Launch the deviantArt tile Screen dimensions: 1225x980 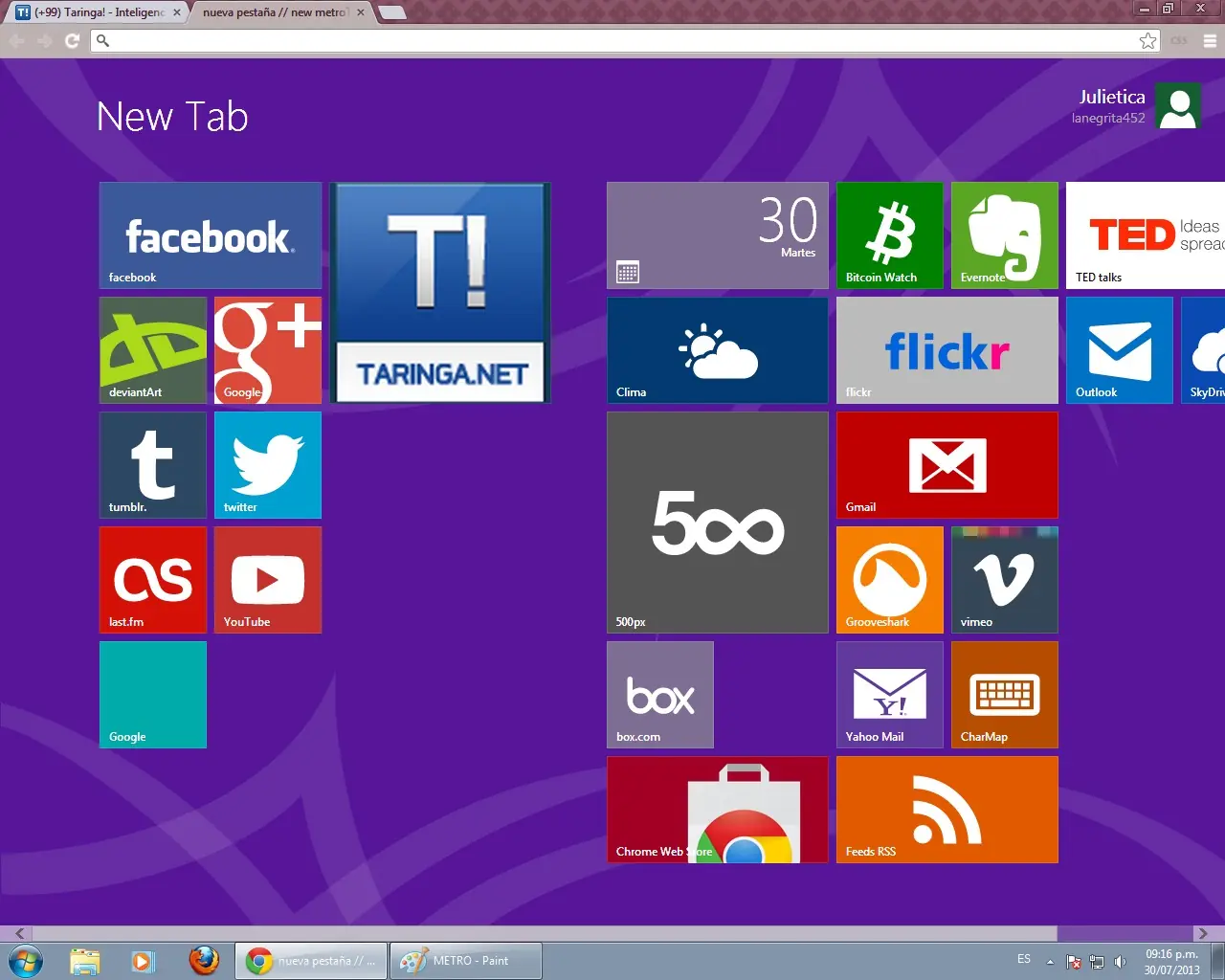click(x=153, y=350)
